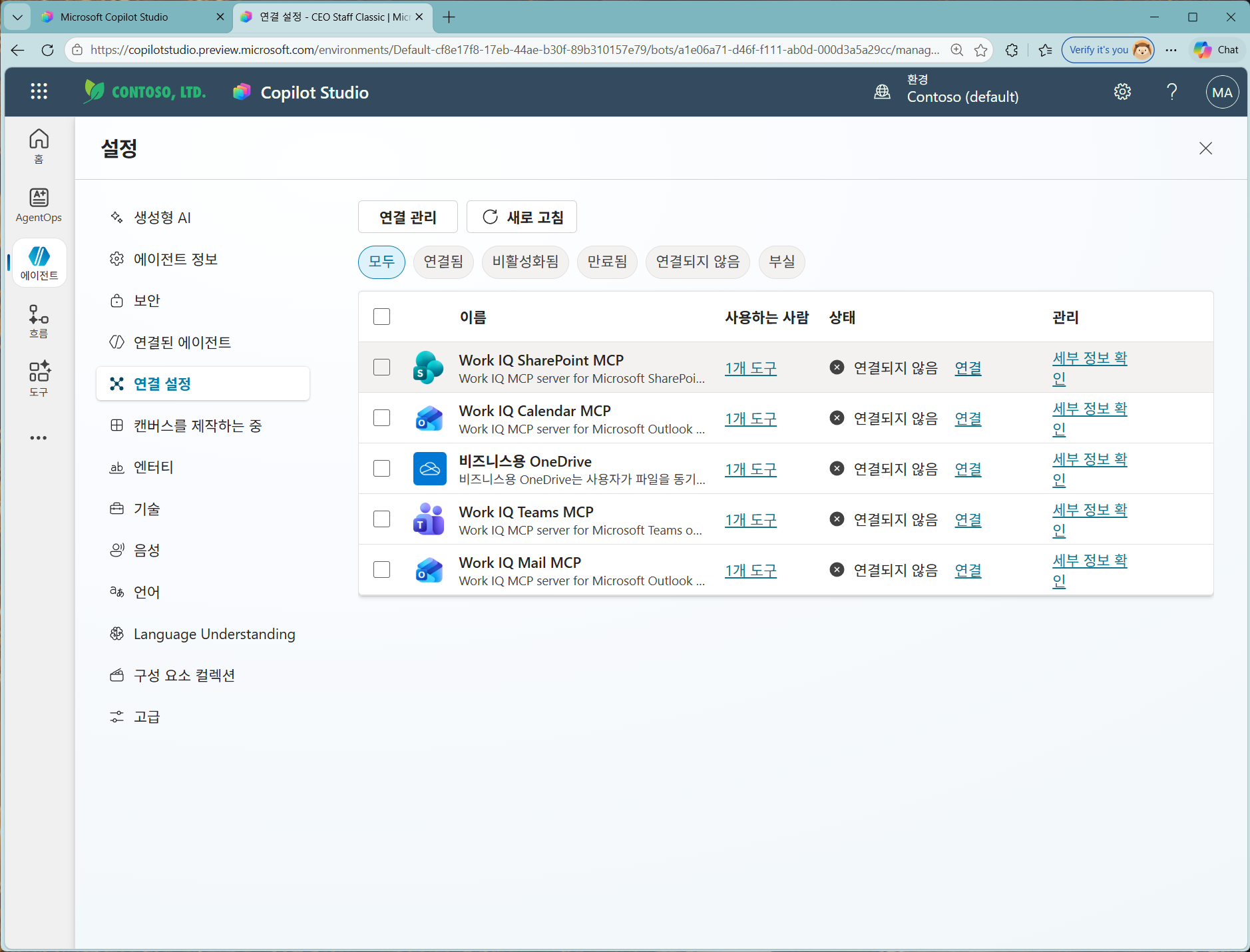Click the Work IQ Calendar MCP icon
Image resolution: width=1250 pixels, height=952 pixels.
pyautogui.click(x=429, y=418)
